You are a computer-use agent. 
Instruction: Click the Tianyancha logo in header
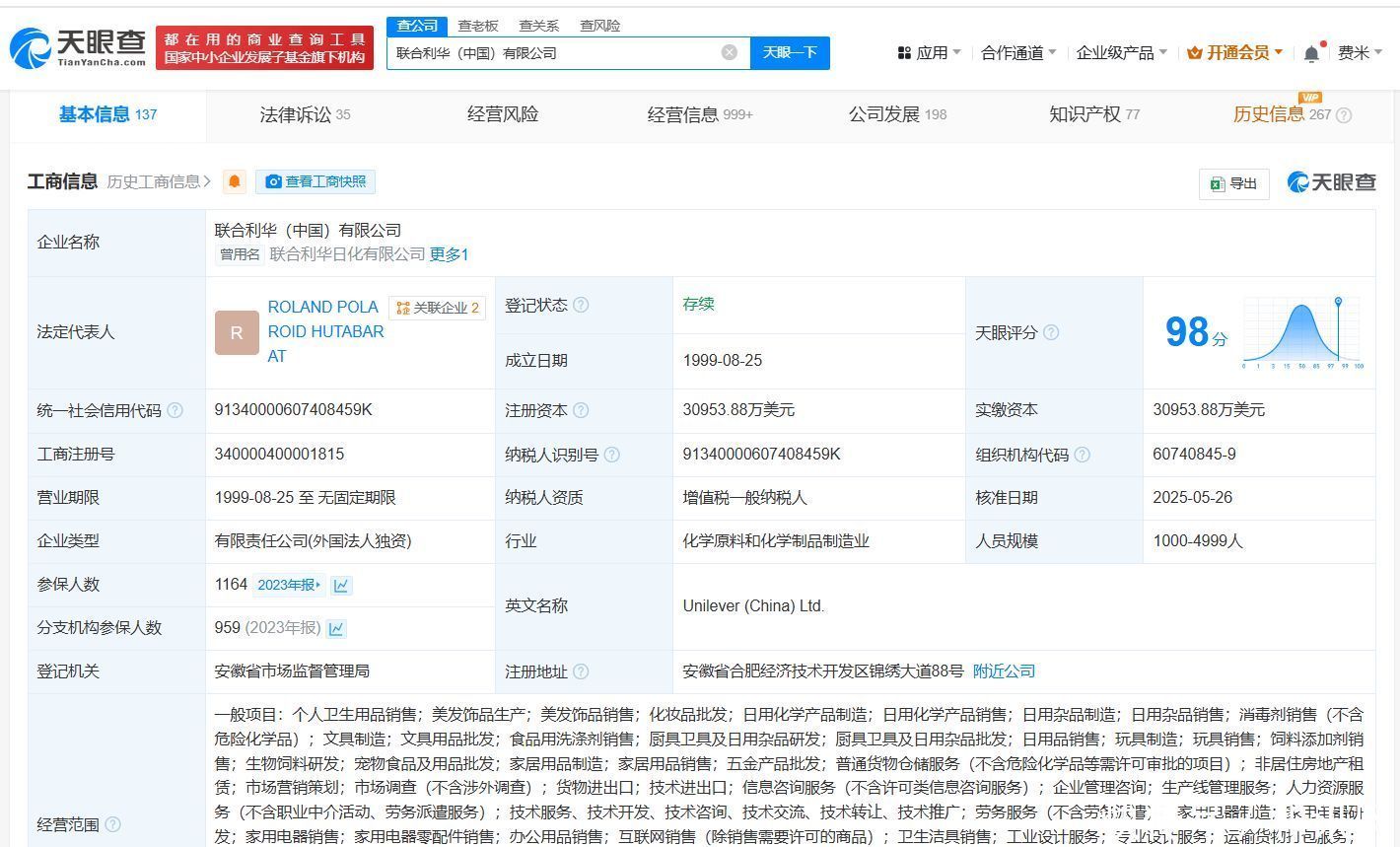(78, 47)
